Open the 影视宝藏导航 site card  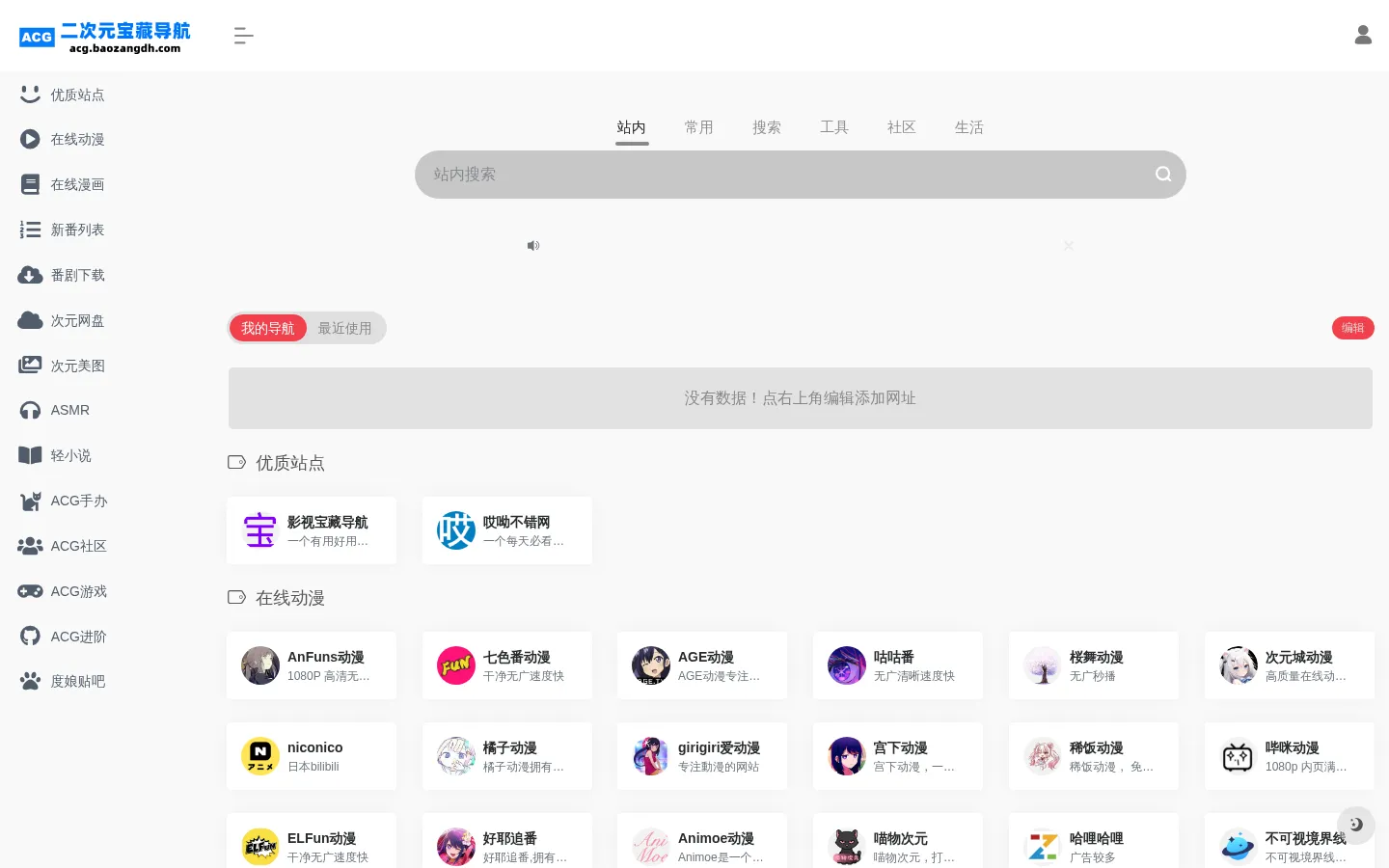click(x=312, y=530)
